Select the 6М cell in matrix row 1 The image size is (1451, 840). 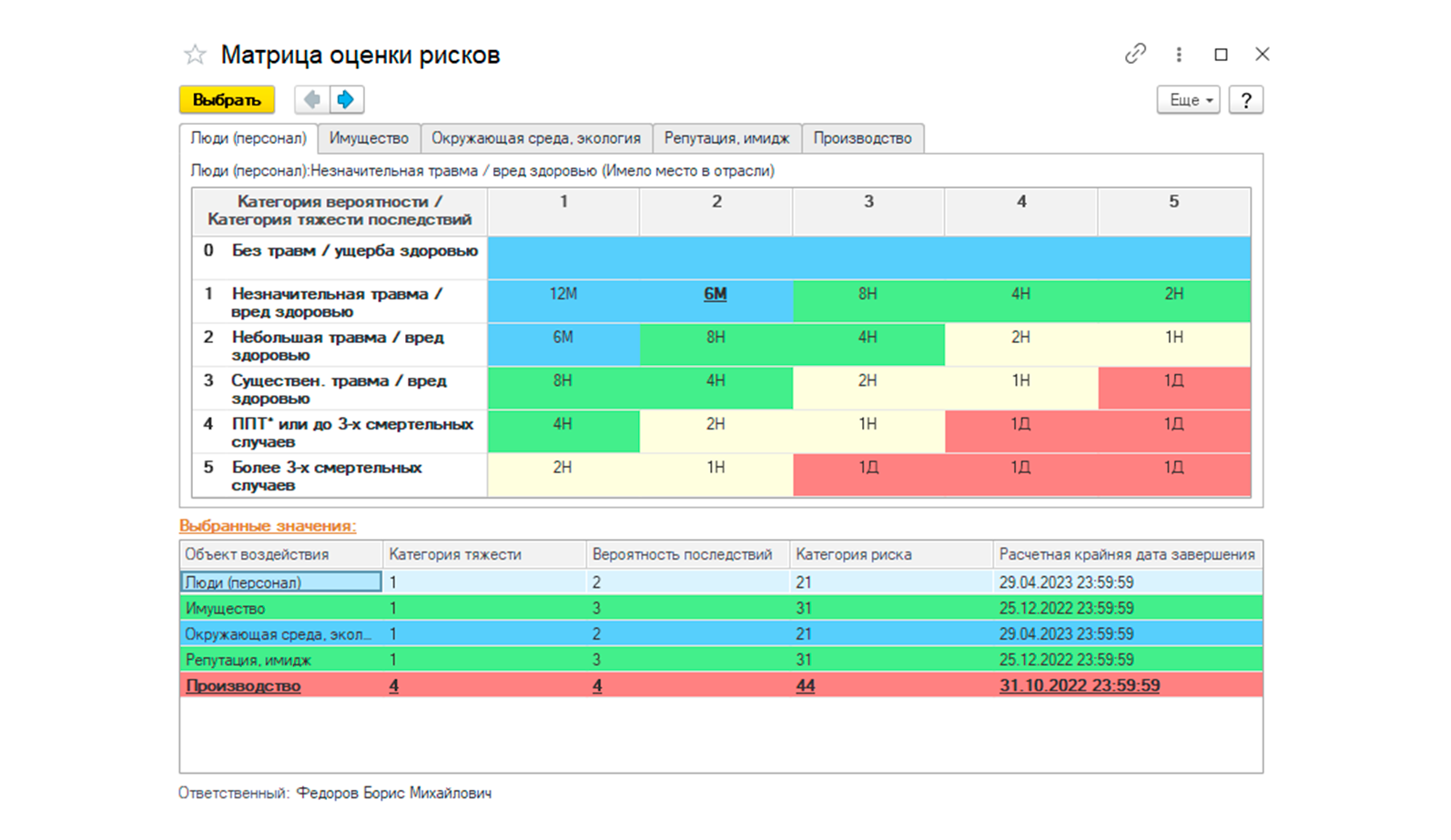[x=715, y=294]
